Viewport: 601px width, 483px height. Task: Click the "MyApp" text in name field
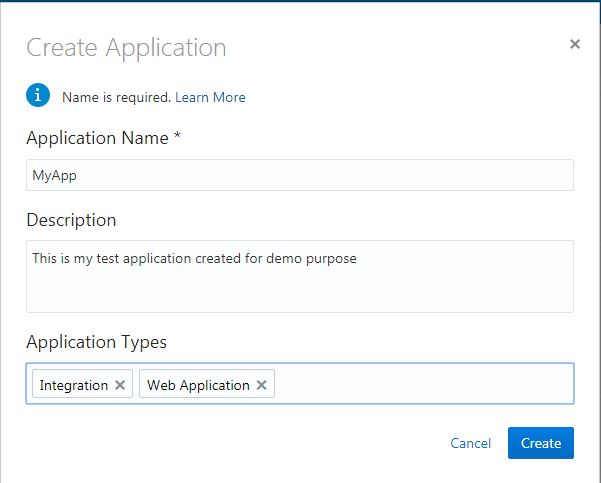tap(54, 175)
